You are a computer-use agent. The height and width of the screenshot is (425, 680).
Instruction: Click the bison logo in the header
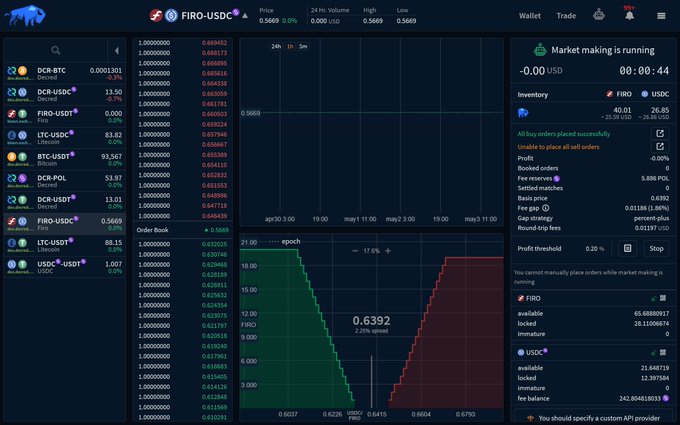point(25,15)
